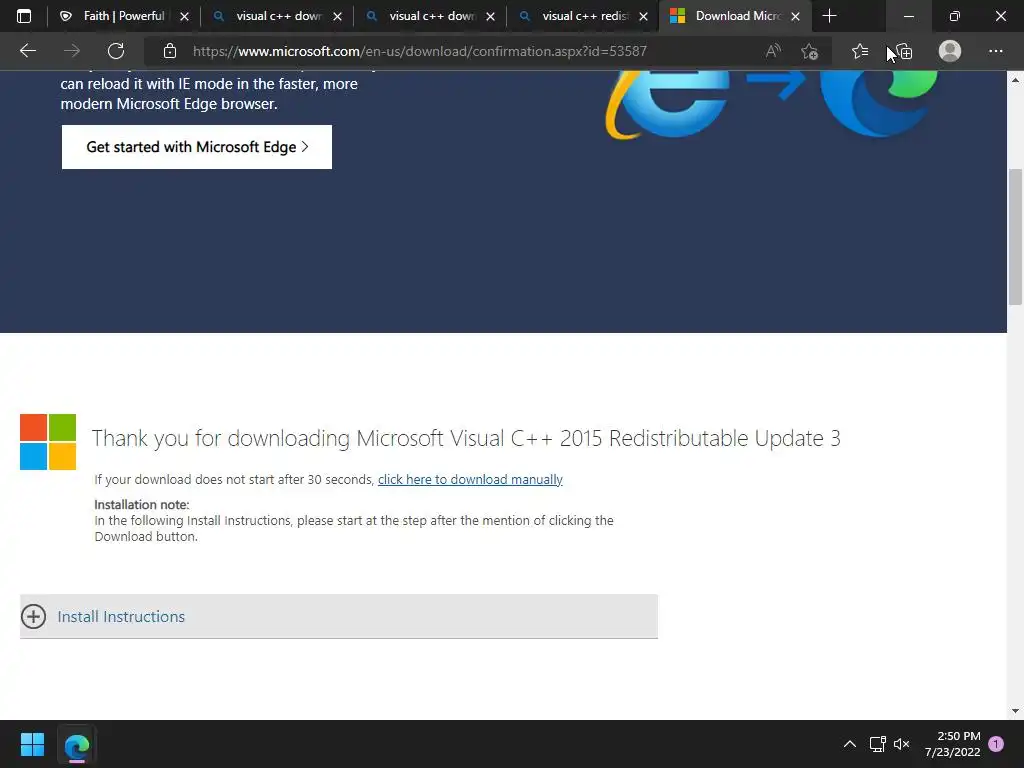Click Get started with Microsoft Edge button
Viewport: 1024px width, 768px height.
[x=197, y=147]
